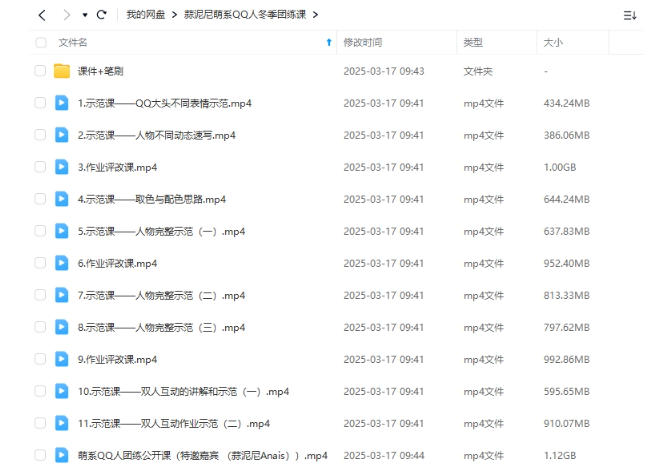Go forward with the right arrow
Viewport: 672px width, 471px height.
coord(66,15)
